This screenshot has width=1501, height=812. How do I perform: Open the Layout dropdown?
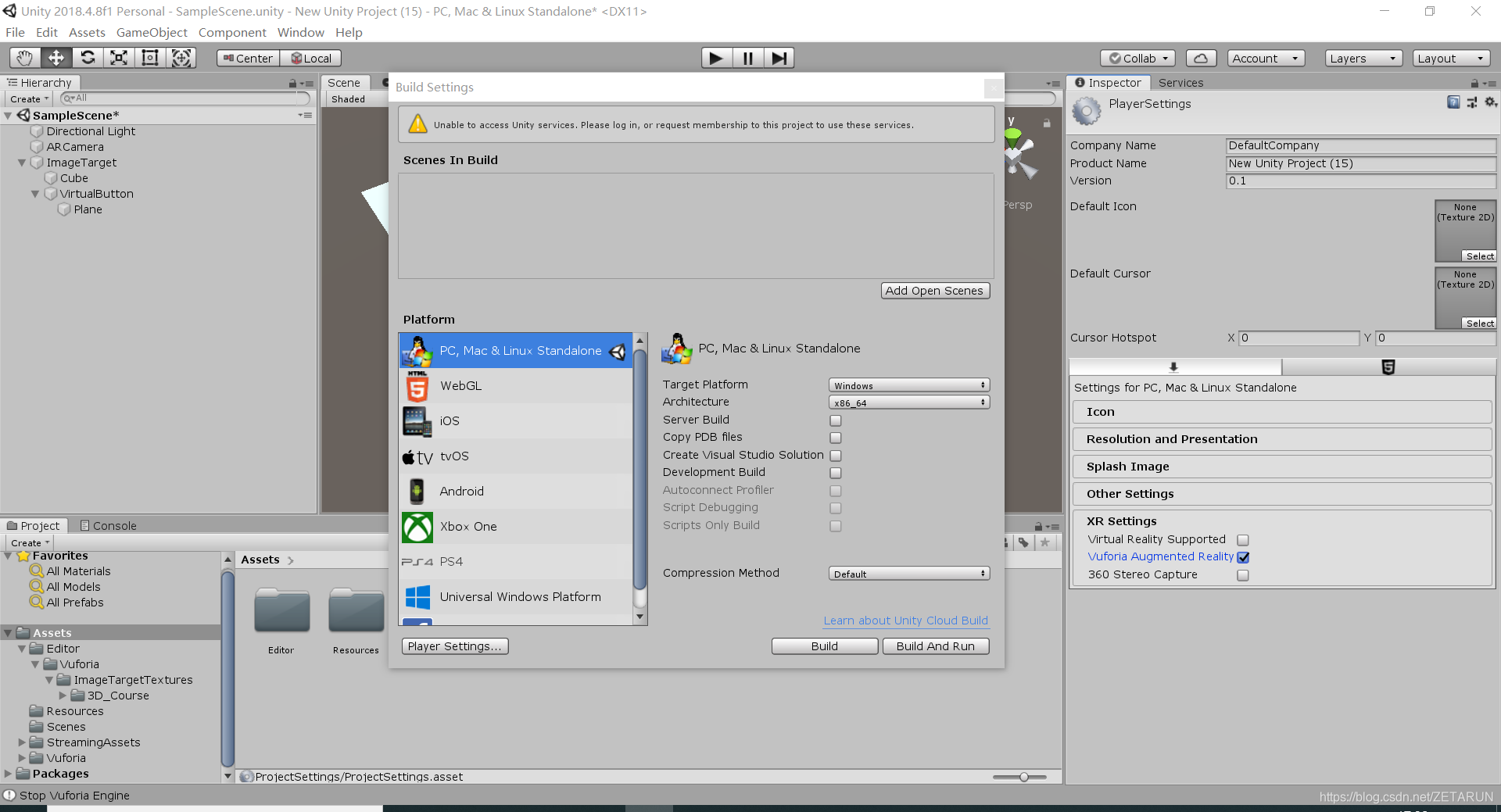tap(1451, 58)
